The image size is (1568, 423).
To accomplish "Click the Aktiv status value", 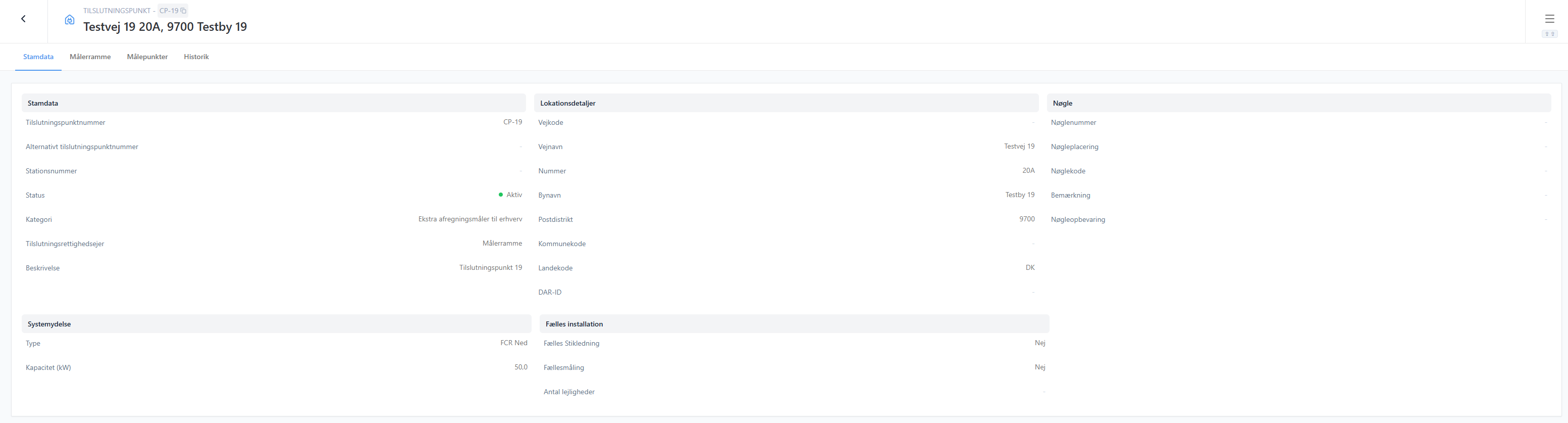I will coord(514,195).
